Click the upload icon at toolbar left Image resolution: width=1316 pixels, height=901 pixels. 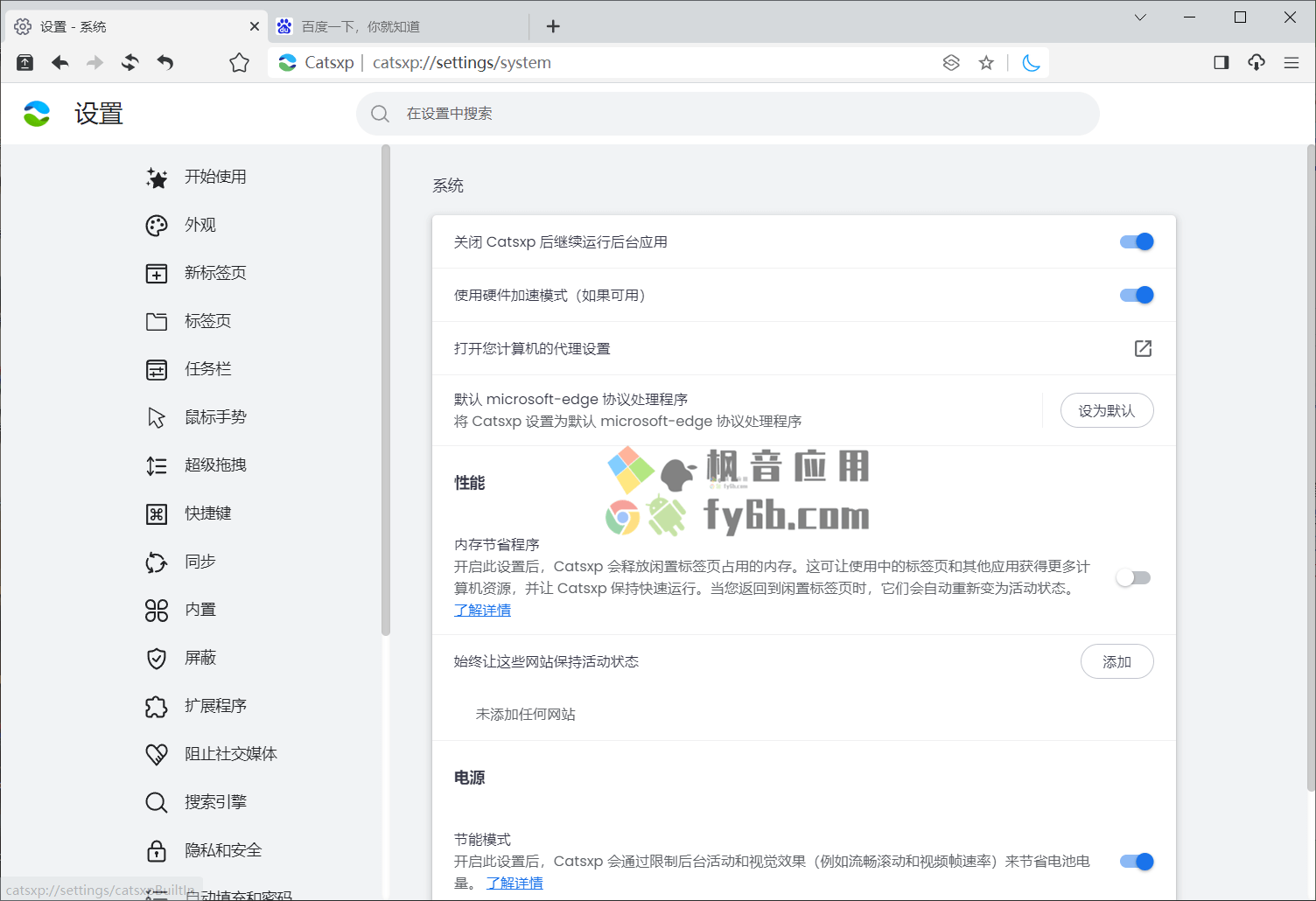[24, 62]
